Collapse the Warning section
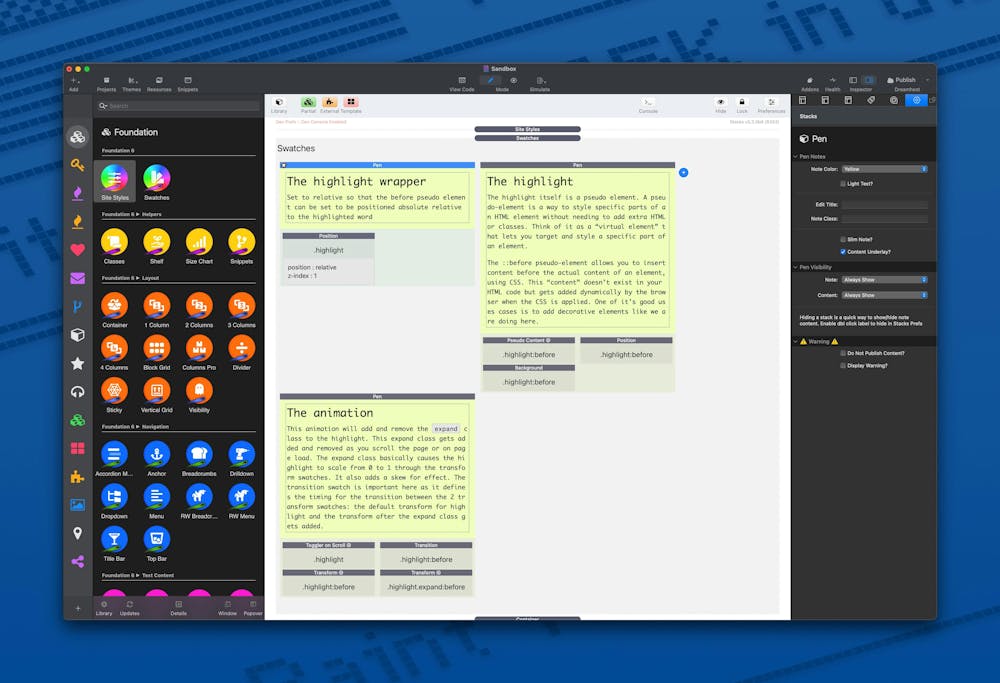The height and width of the screenshot is (683, 1000). (796, 341)
